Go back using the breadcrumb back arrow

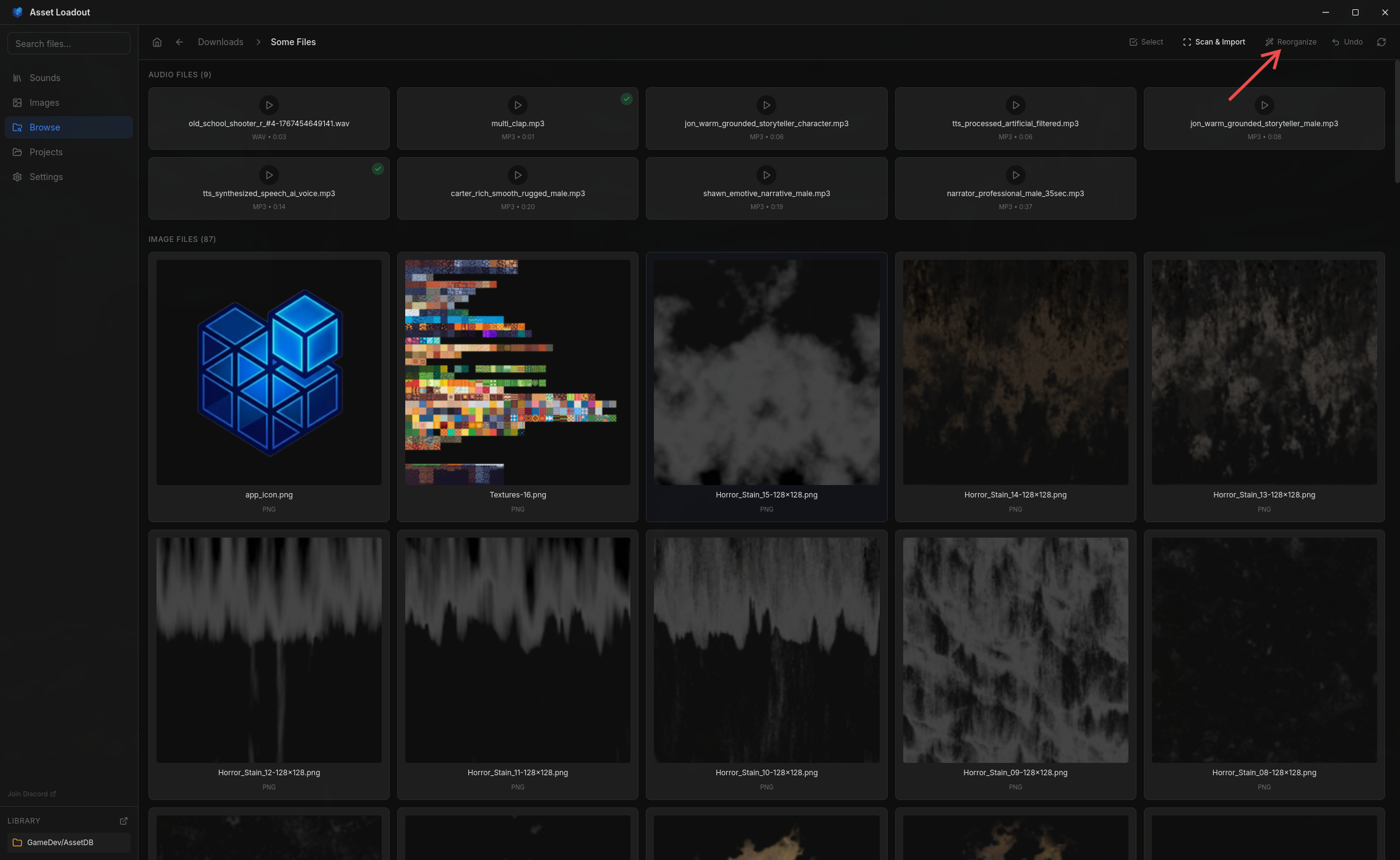[179, 41]
